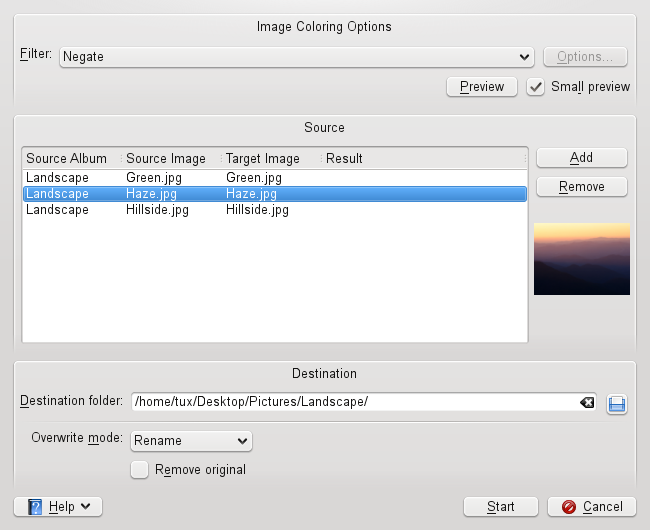650x530 pixels.
Task: Start the batch image coloring
Action: coord(500,507)
